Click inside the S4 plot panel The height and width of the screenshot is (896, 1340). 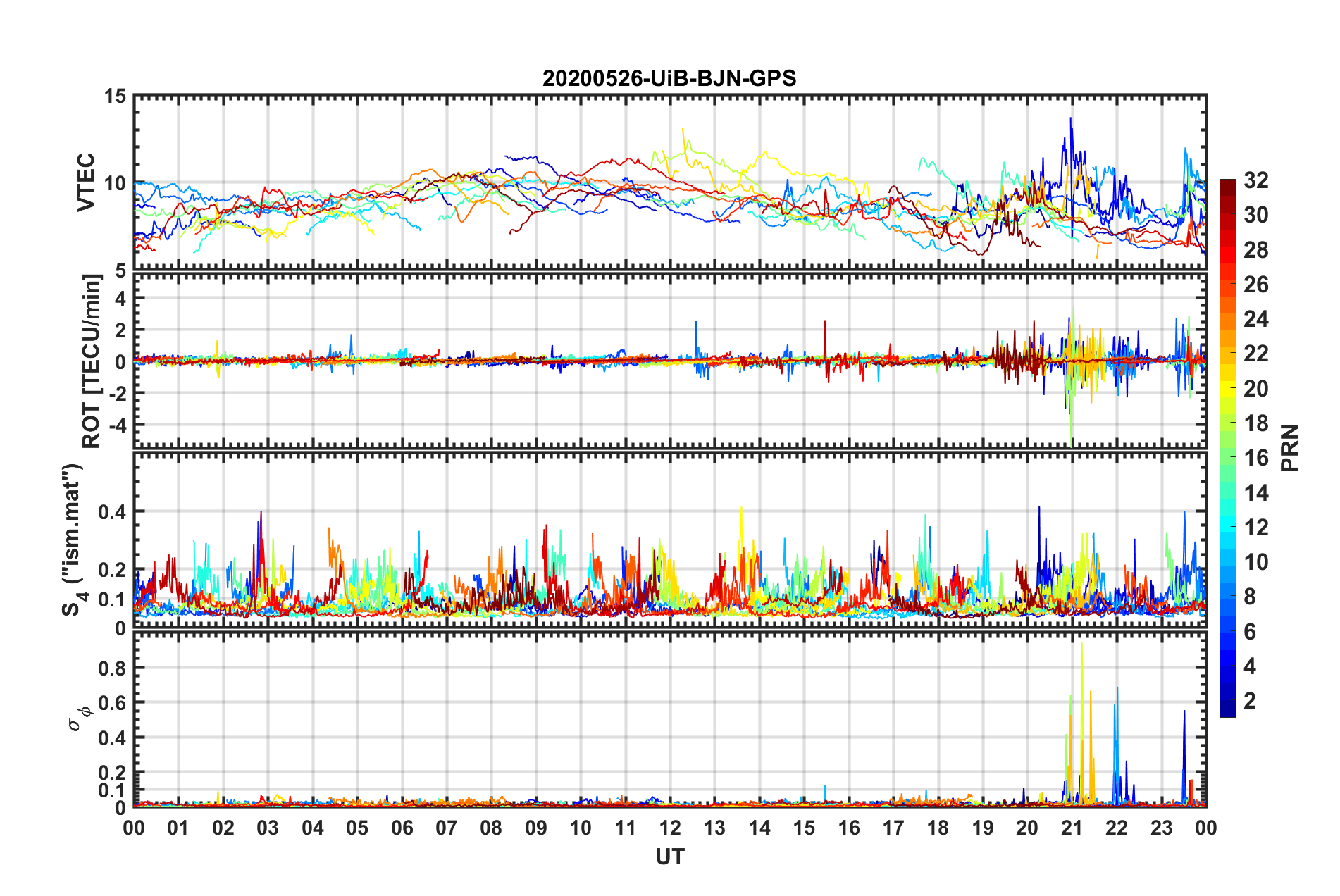click(x=670, y=540)
